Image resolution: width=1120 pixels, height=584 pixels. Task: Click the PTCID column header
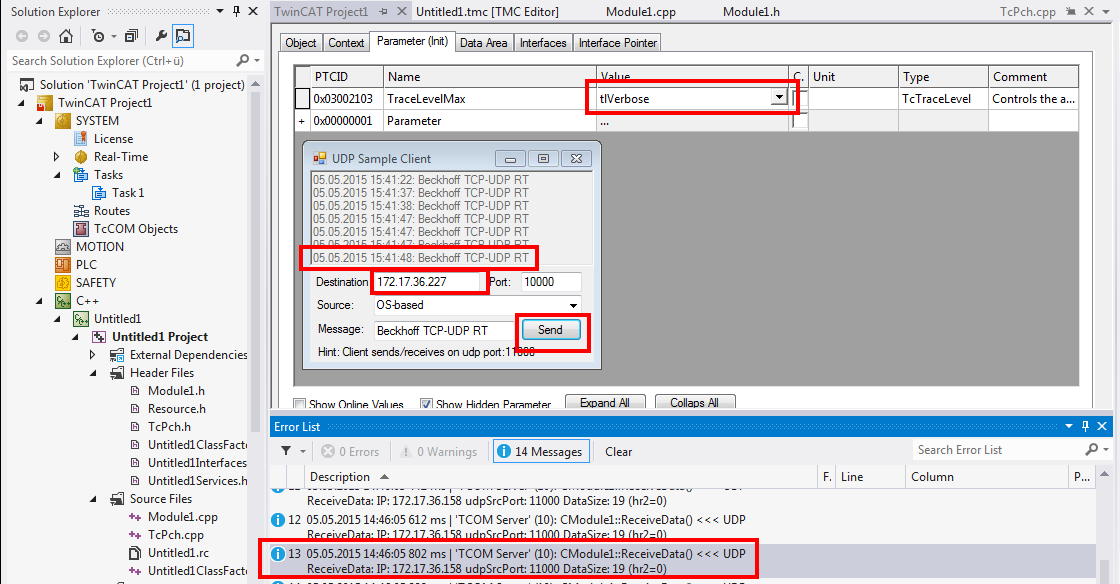[x=346, y=76]
